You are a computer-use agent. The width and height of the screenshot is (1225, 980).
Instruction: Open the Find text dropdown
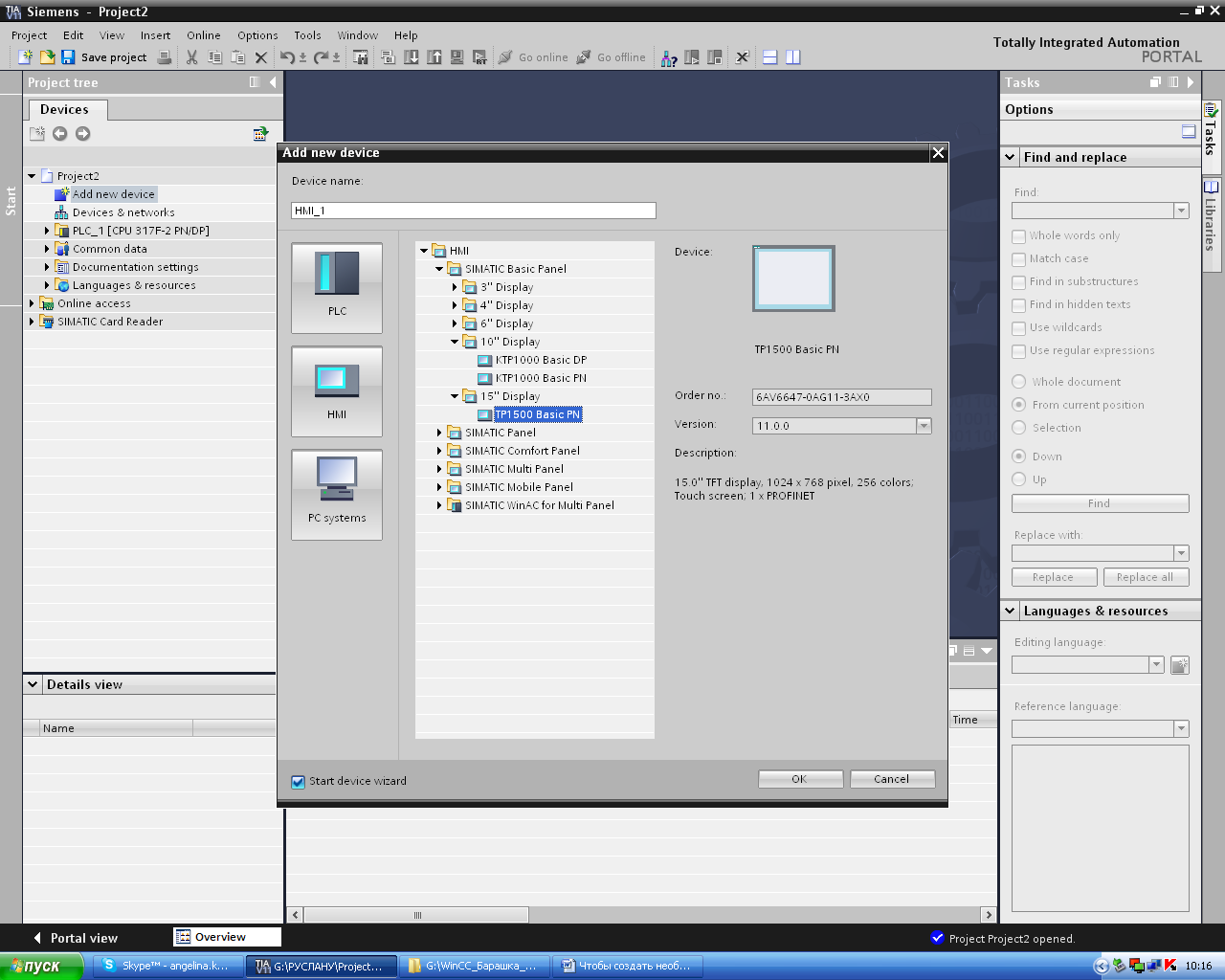[1181, 211]
